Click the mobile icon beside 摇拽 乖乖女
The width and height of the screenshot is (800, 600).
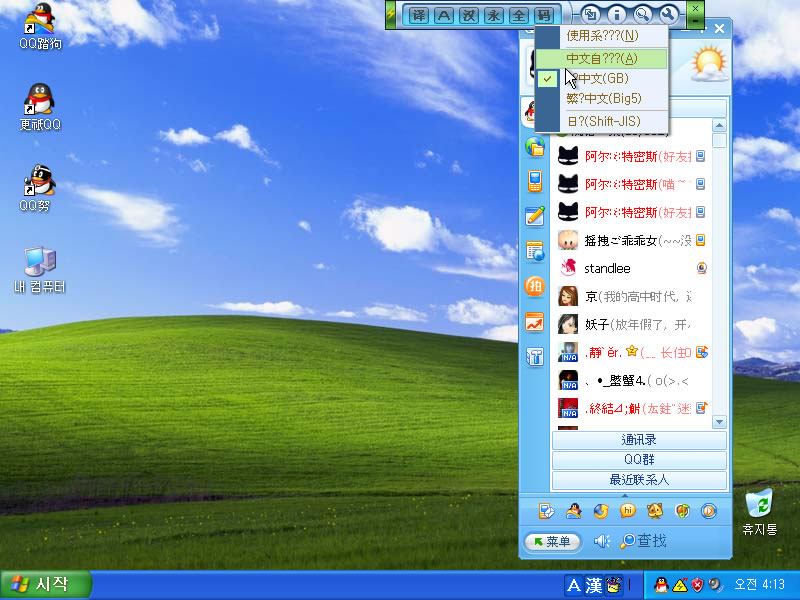[701, 240]
